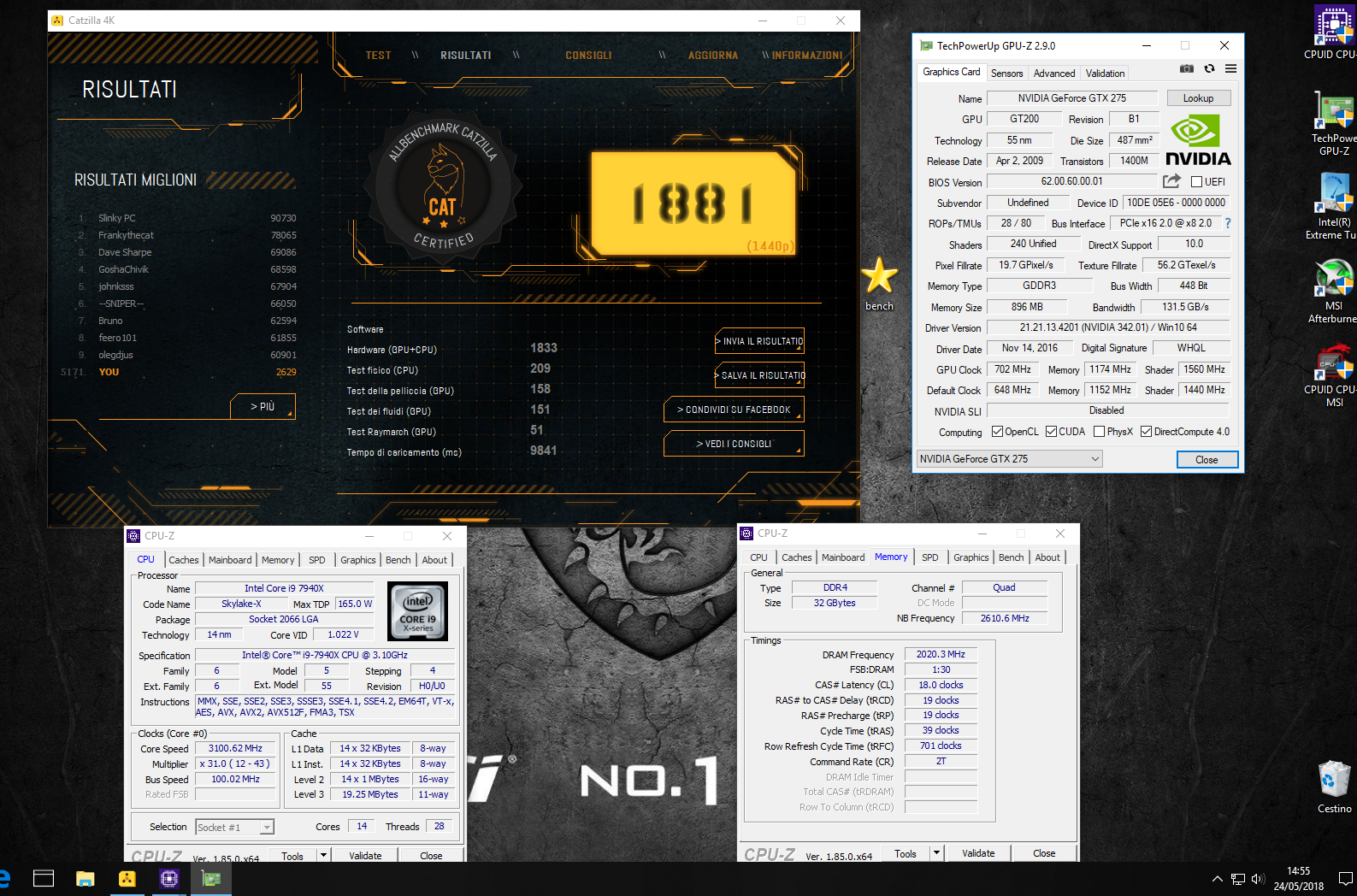
Task: Click the Intel Core i9 logo in CPU-Z
Action: pos(417,611)
